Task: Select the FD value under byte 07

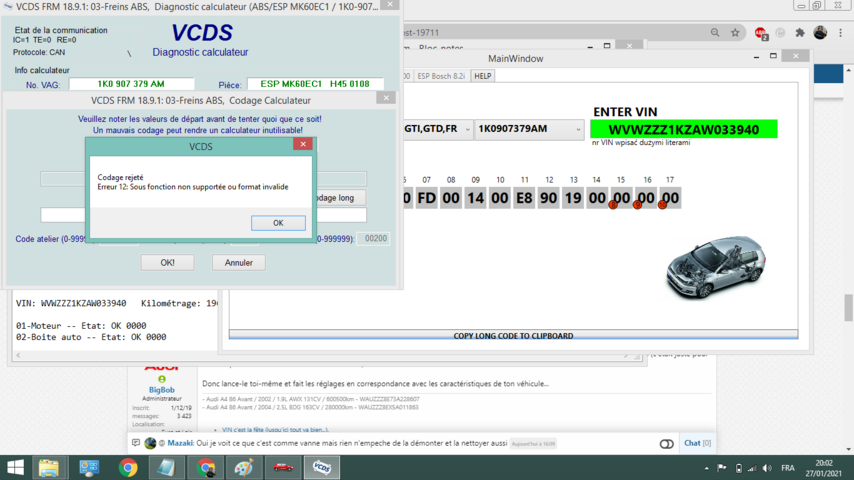Action: point(426,198)
